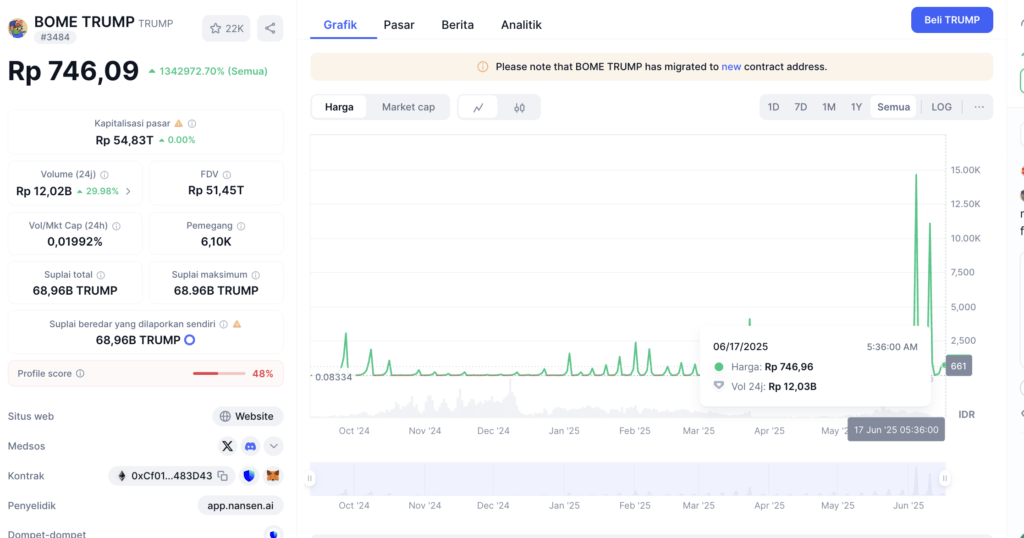Click the Rp 51,45T FDV value

(x=216, y=191)
